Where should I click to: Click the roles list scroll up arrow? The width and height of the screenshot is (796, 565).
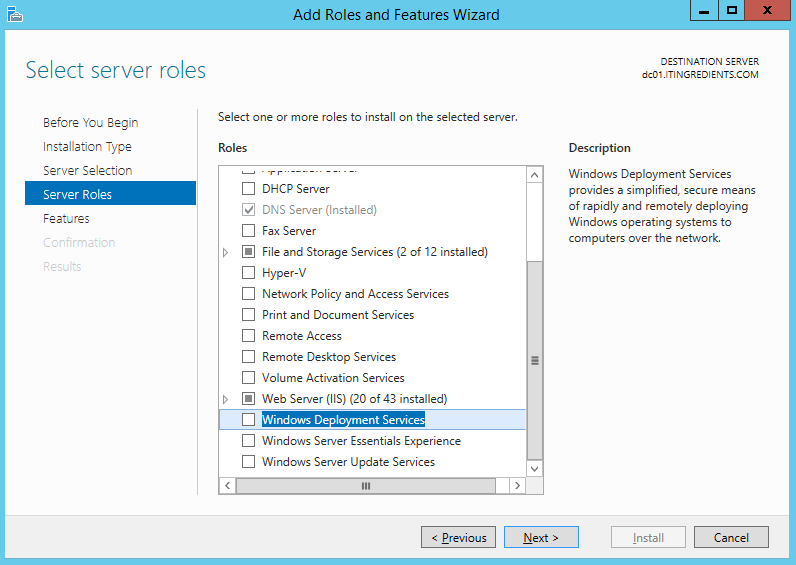[534, 176]
